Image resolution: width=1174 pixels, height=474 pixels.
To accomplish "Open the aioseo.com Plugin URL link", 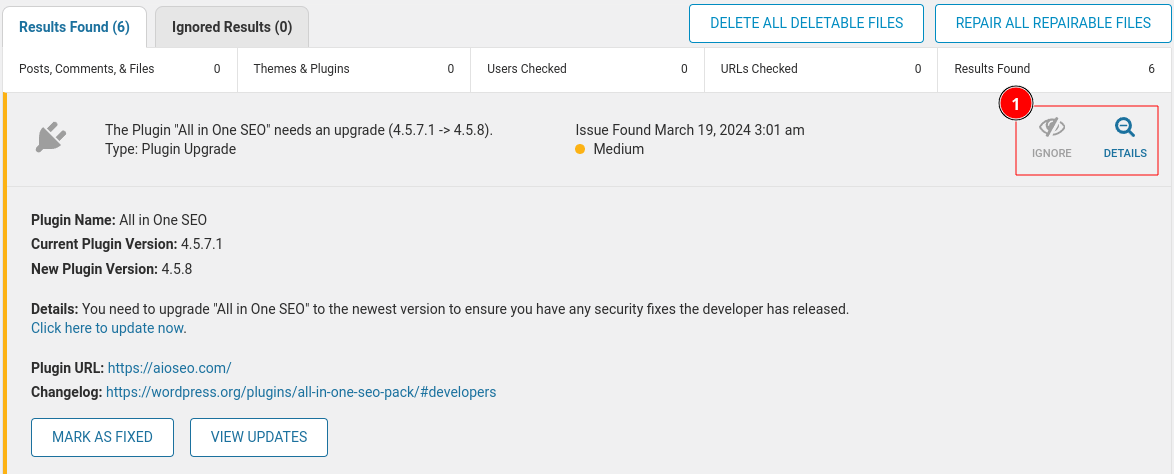I will coord(170,368).
